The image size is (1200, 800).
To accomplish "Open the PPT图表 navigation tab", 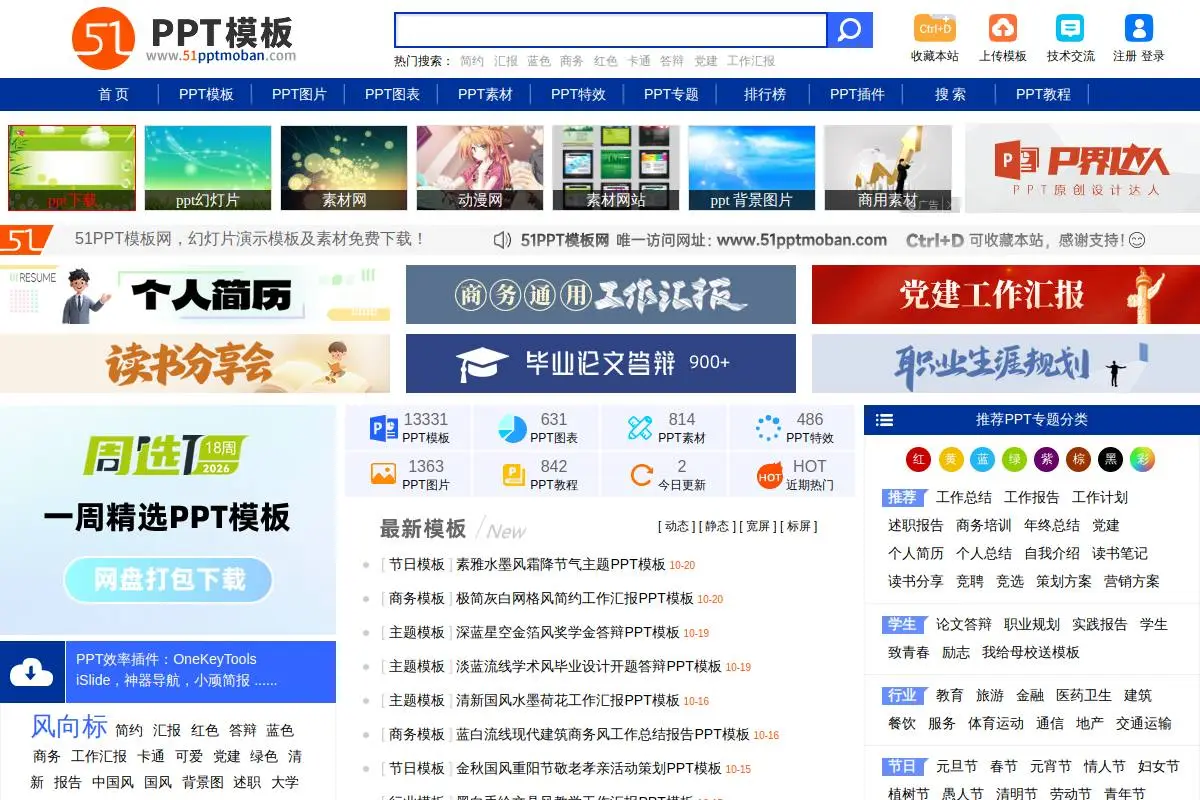I will (392, 94).
